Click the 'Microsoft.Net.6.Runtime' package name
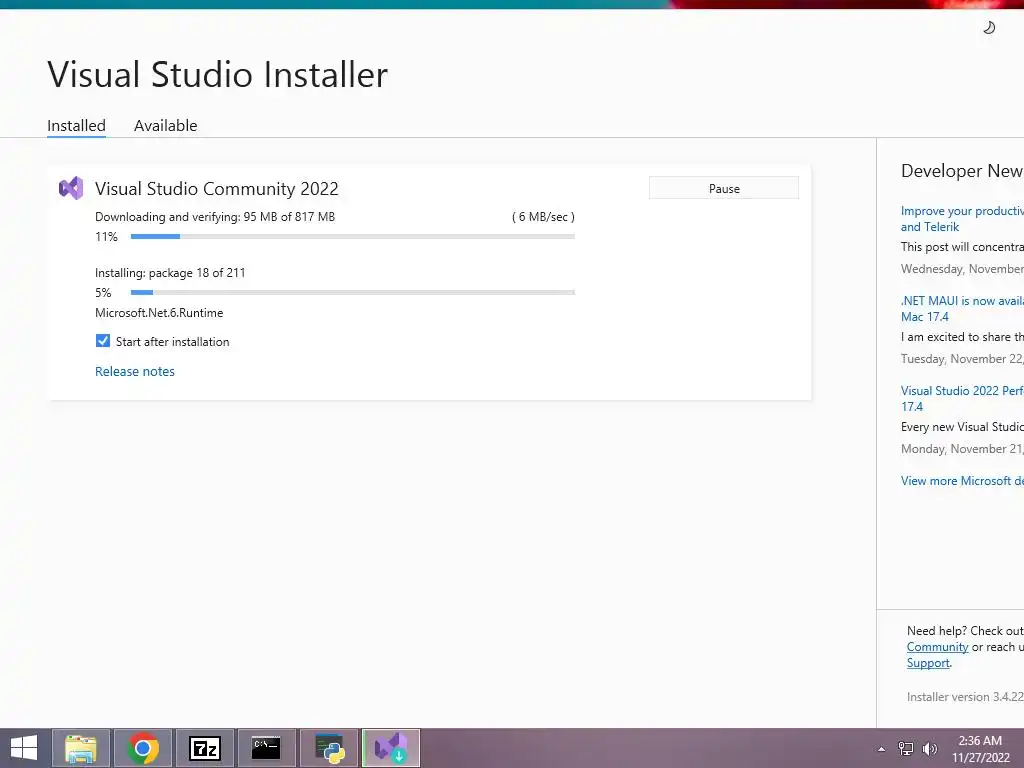This screenshot has height=768, width=1024. coord(159,313)
